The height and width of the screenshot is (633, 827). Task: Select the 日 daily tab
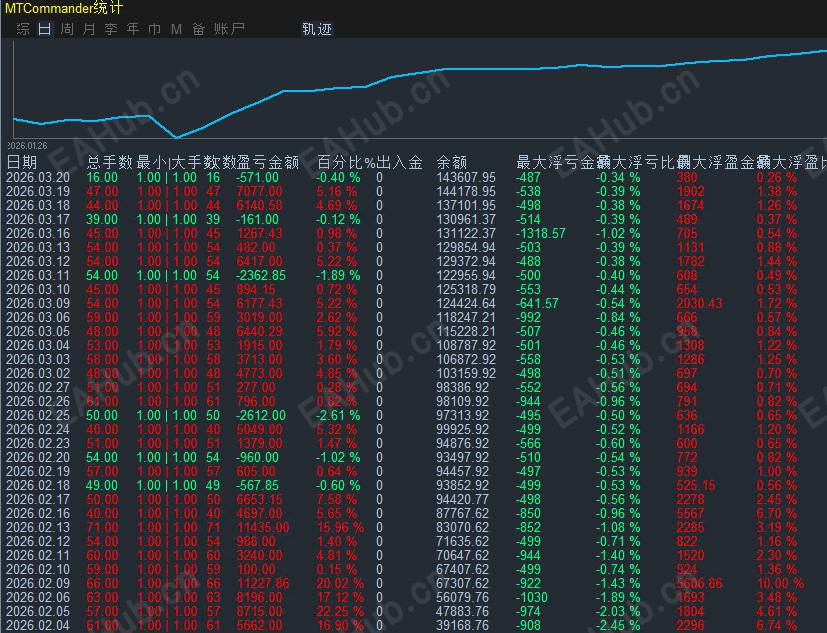tap(45, 29)
